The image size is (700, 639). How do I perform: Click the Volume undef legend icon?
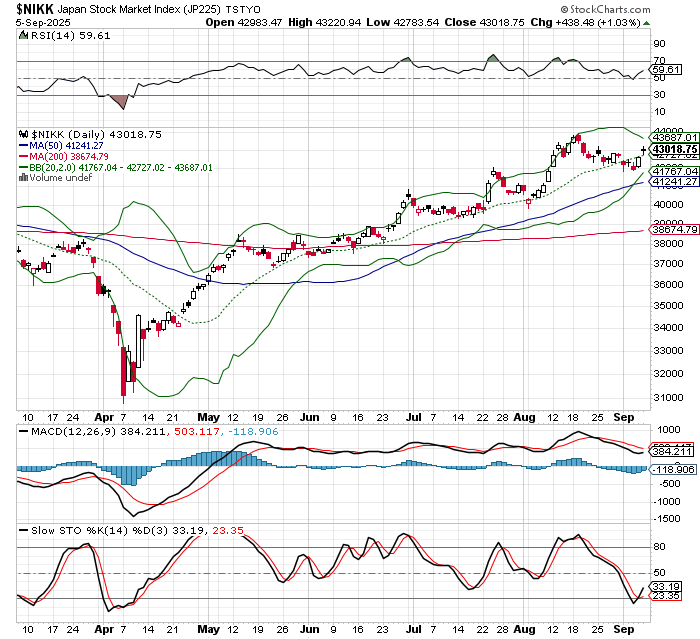tap(23, 178)
